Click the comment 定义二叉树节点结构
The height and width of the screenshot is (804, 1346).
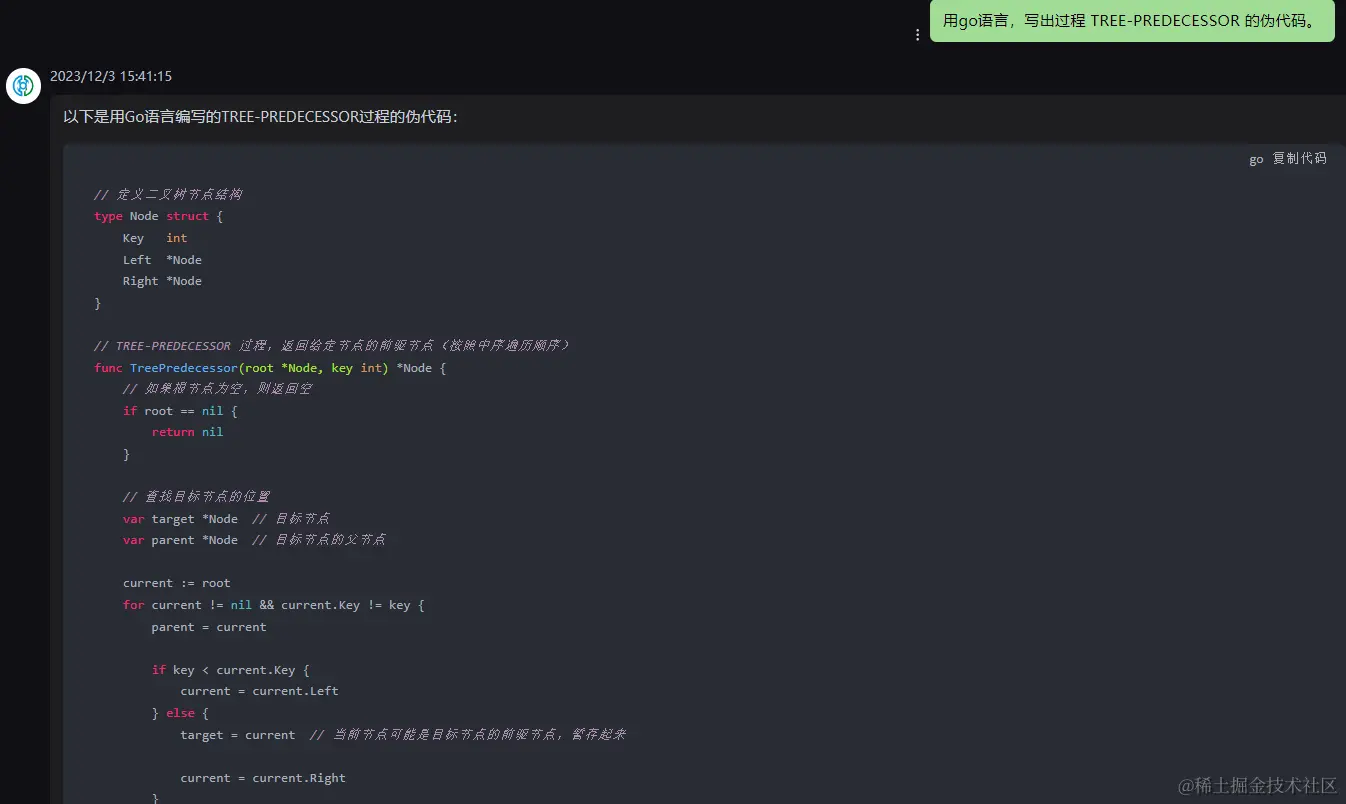[x=168, y=194]
